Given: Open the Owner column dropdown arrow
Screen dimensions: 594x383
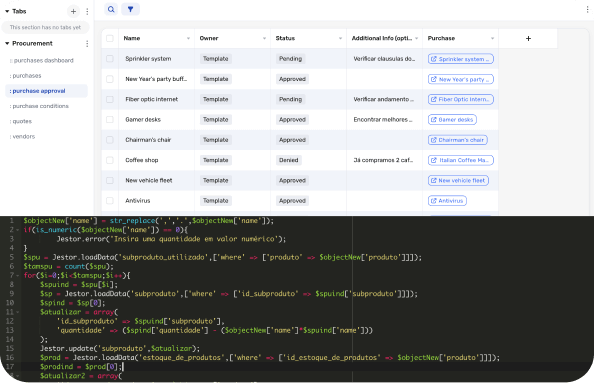Looking at the screenshot, I should pyautogui.click(x=264, y=38).
